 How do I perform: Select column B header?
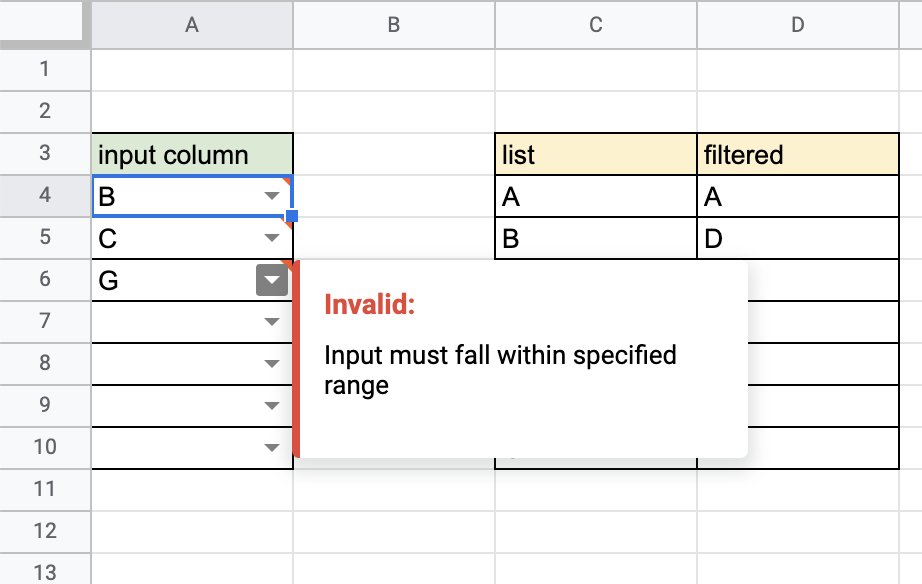(x=394, y=25)
